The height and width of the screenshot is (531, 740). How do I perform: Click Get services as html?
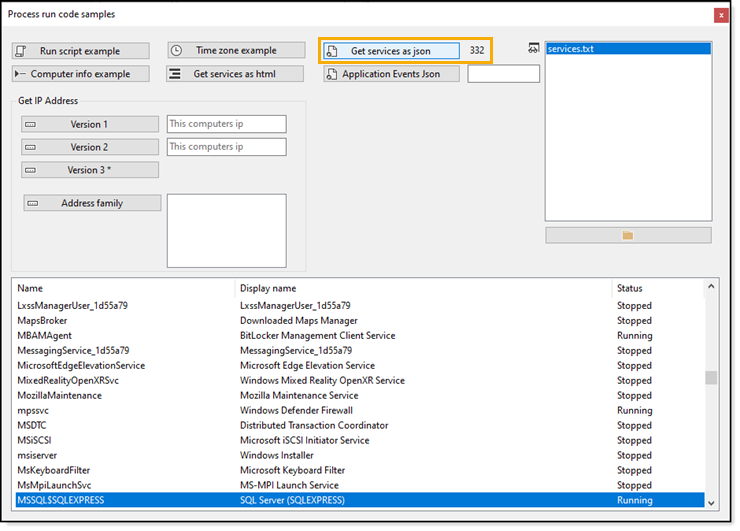pyautogui.click(x=235, y=74)
